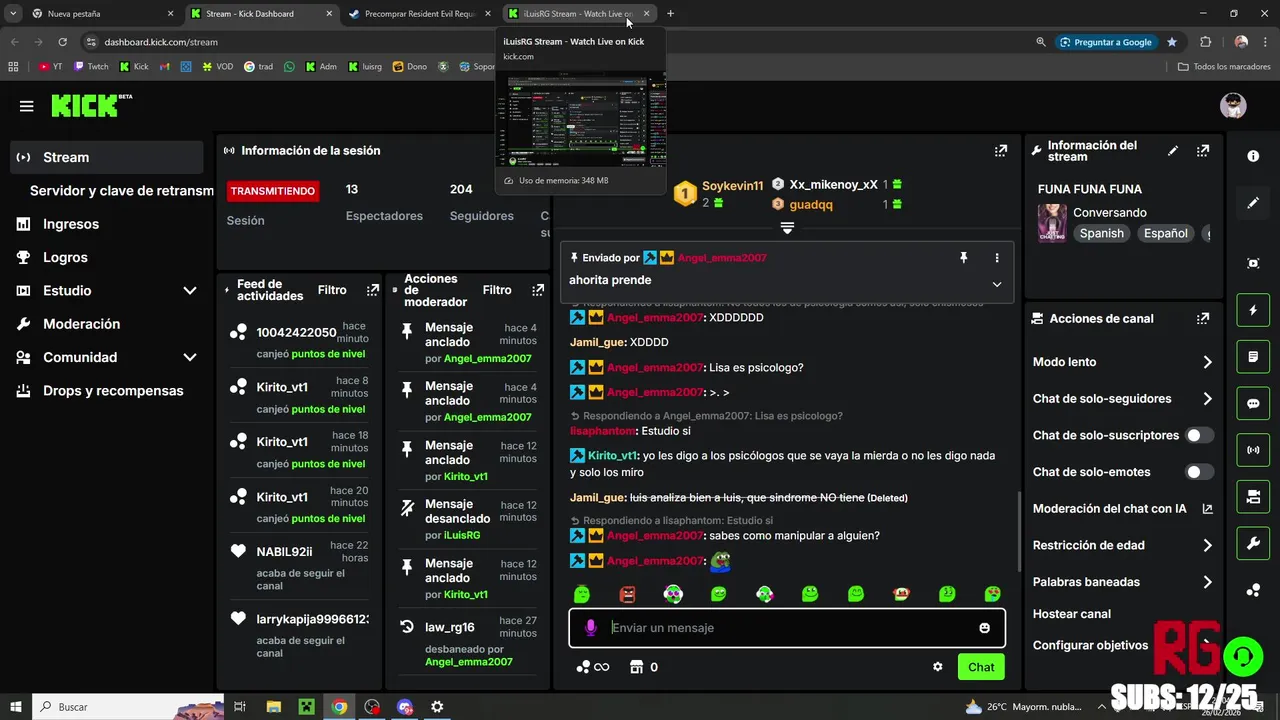Image resolution: width=1280 pixels, height=720 pixels.
Task: Open the hamburger menu beside the Kick logo
Action: click(27, 106)
